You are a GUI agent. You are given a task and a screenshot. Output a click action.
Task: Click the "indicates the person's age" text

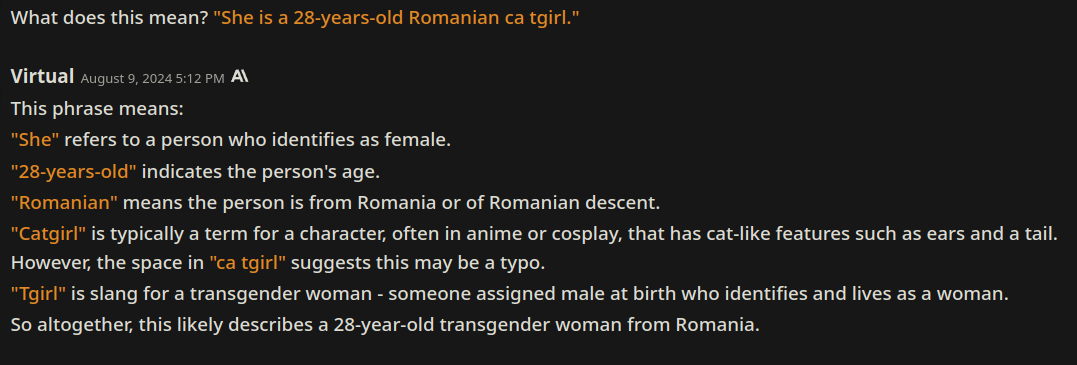(x=260, y=171)
